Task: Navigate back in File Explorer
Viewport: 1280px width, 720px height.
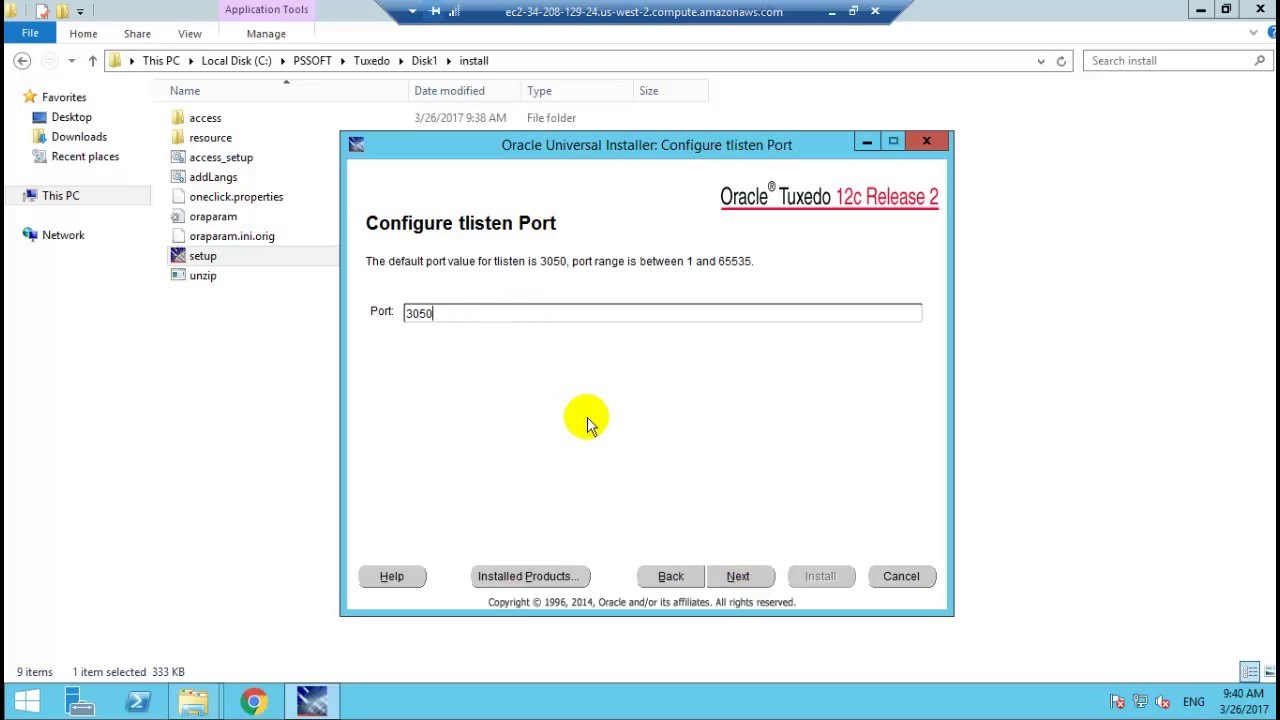Action: pyautogui.click(x=22, y=61)
